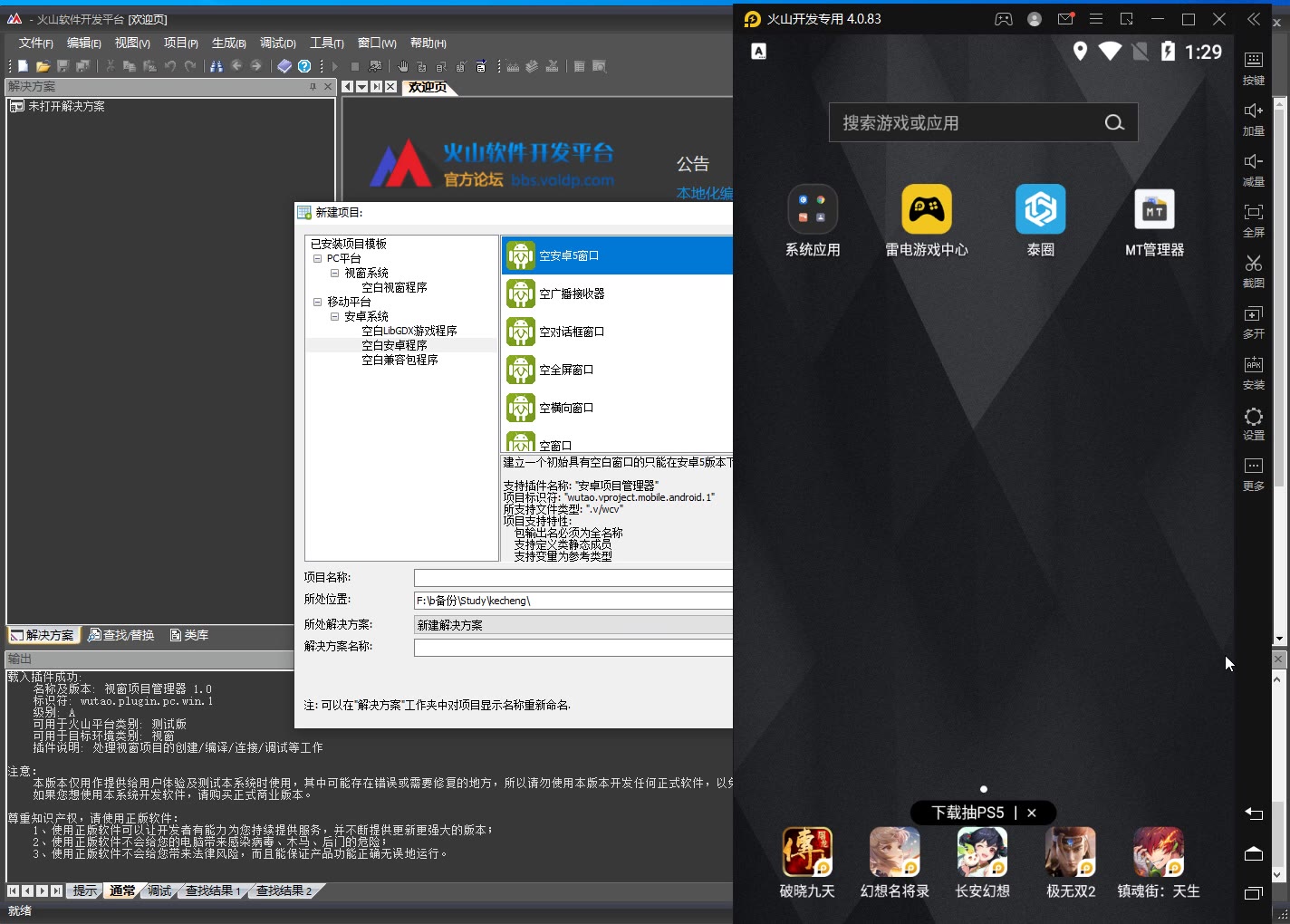Click the book reference toolbar icon
The width and height of the screenshot is (1290, 924).
(x=284, y=66)
